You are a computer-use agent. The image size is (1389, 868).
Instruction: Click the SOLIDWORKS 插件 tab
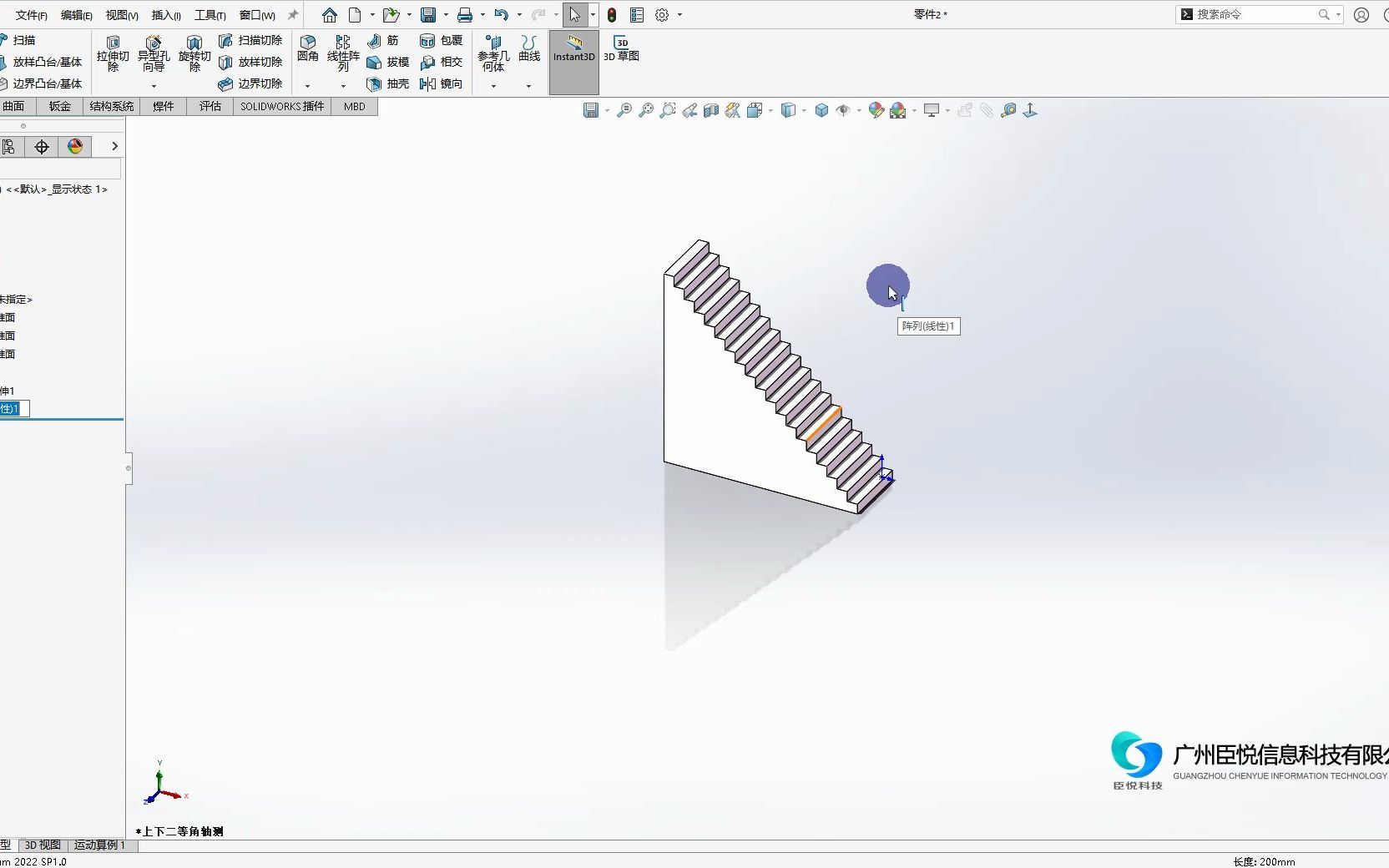(280, 106)
